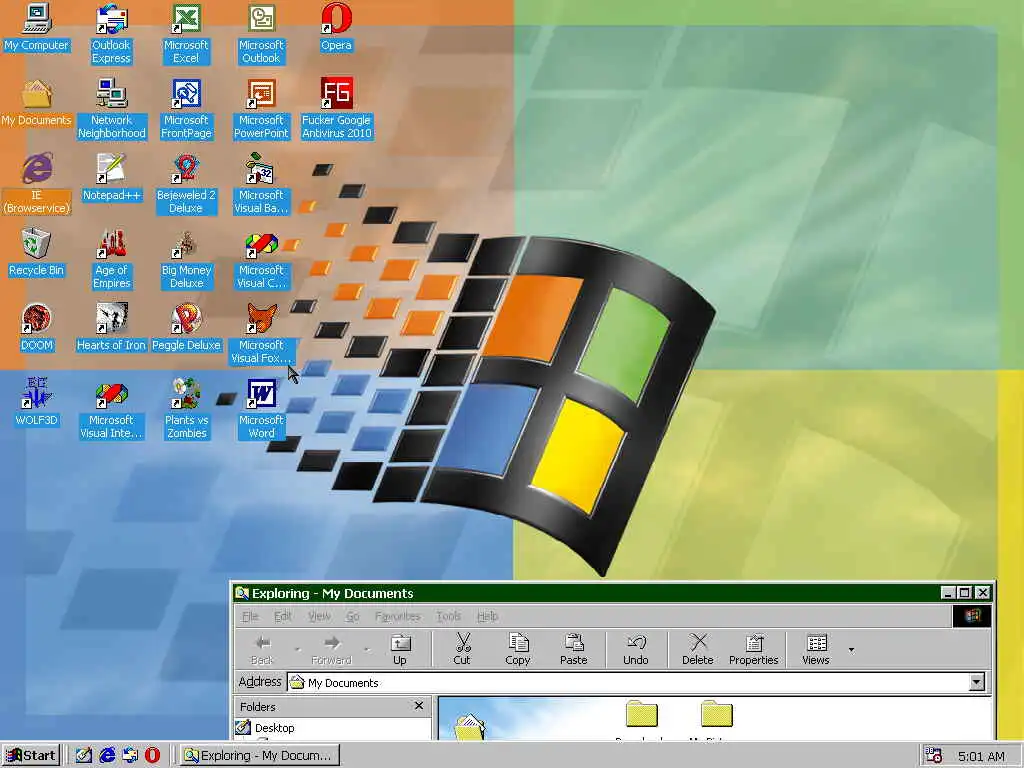Viewport: 1024px width, 768px height.
Task: Go Up one folder level
Action: pyautogui.click(x=400, y=649)
